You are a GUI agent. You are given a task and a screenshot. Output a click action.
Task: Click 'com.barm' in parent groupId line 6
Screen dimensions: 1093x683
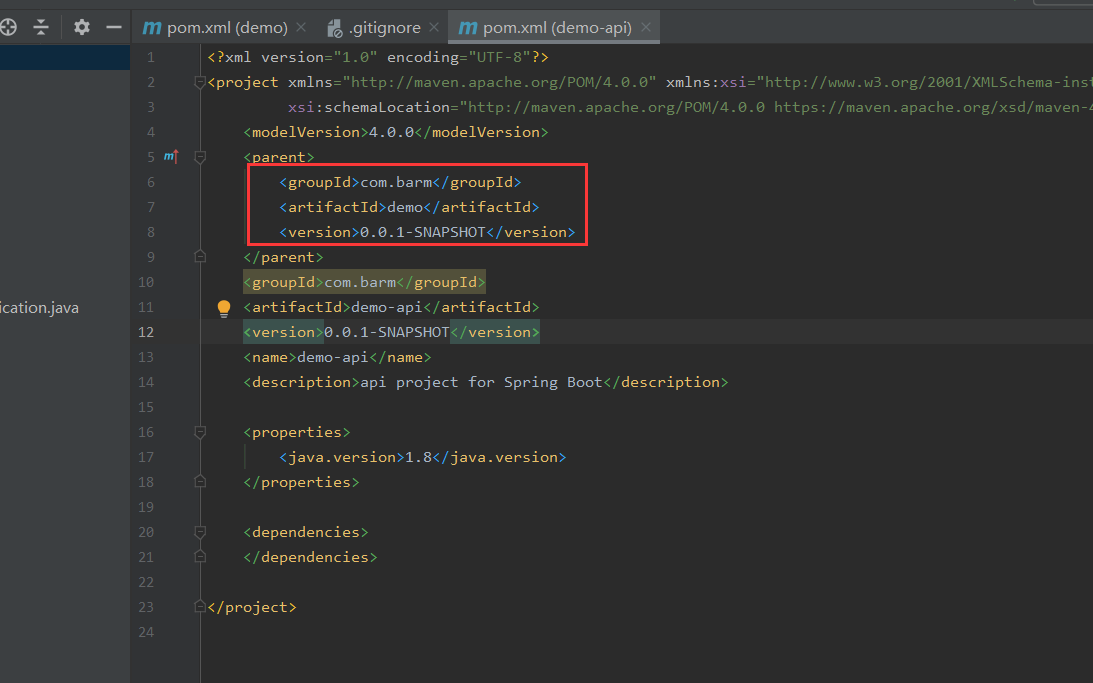(396, 183)
